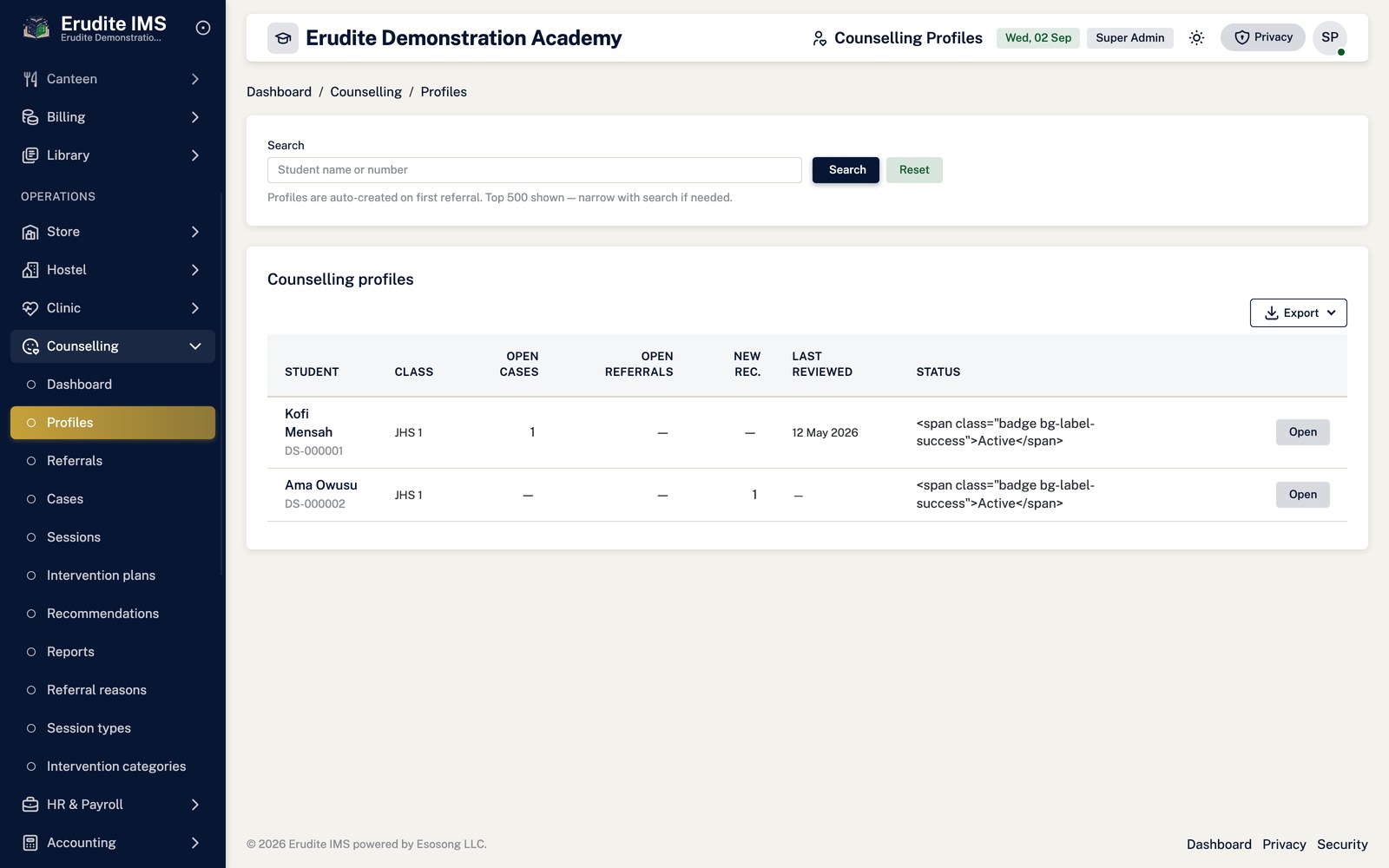The height and width of the screenshot is (868, 1389).
Task: Go to Cases in sidebar
Action: click(x=113, y=499)
